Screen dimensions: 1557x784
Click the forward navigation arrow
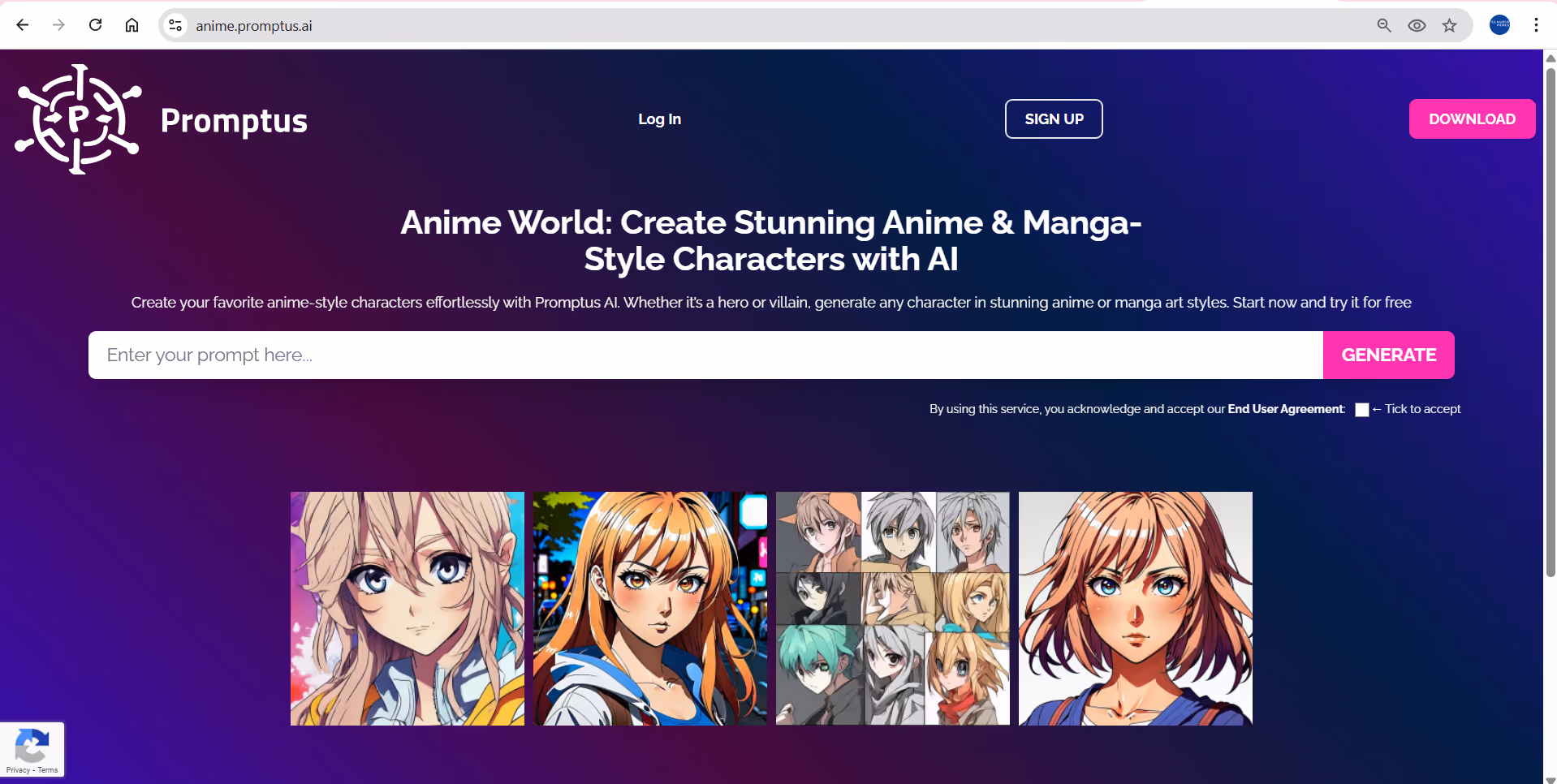coord(58,25)
